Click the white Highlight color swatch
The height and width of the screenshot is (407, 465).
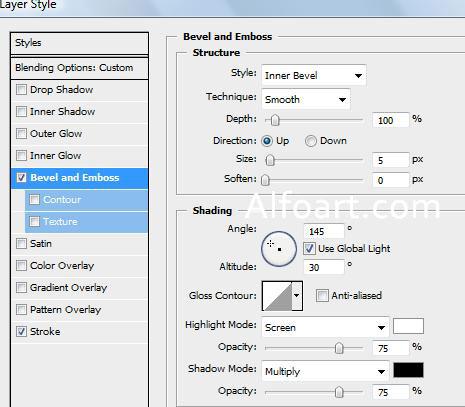[408, 326]
